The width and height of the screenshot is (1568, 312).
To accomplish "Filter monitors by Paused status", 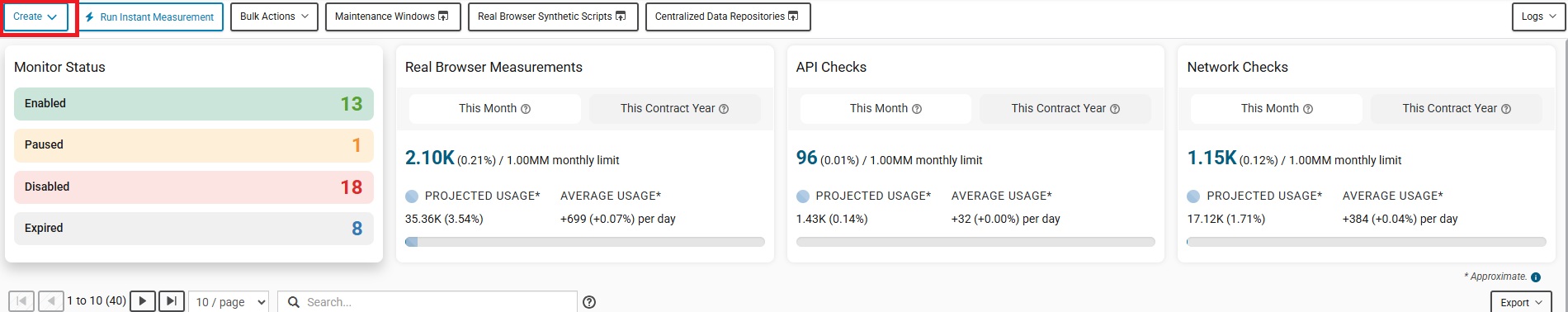I will click(194, 145).
